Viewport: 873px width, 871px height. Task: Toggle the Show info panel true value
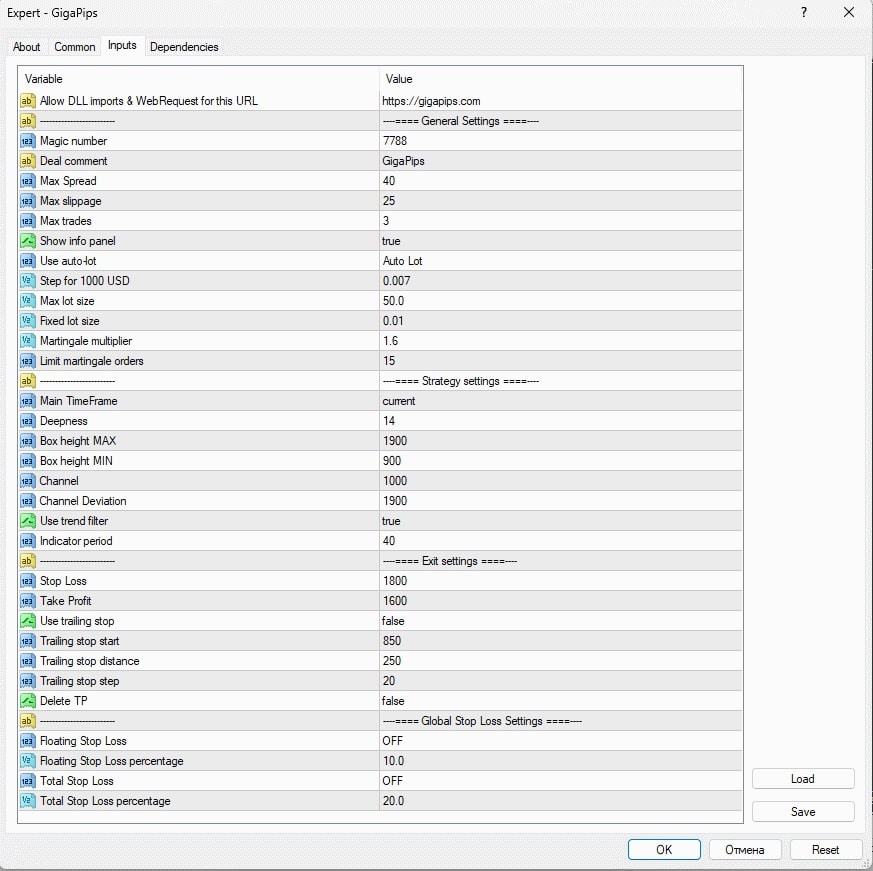(561, 241)
